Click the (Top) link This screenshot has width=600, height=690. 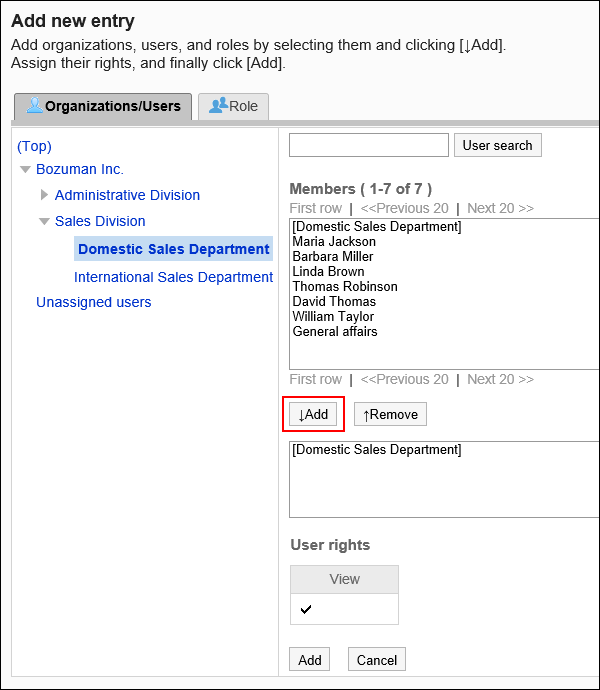(34, 146)
